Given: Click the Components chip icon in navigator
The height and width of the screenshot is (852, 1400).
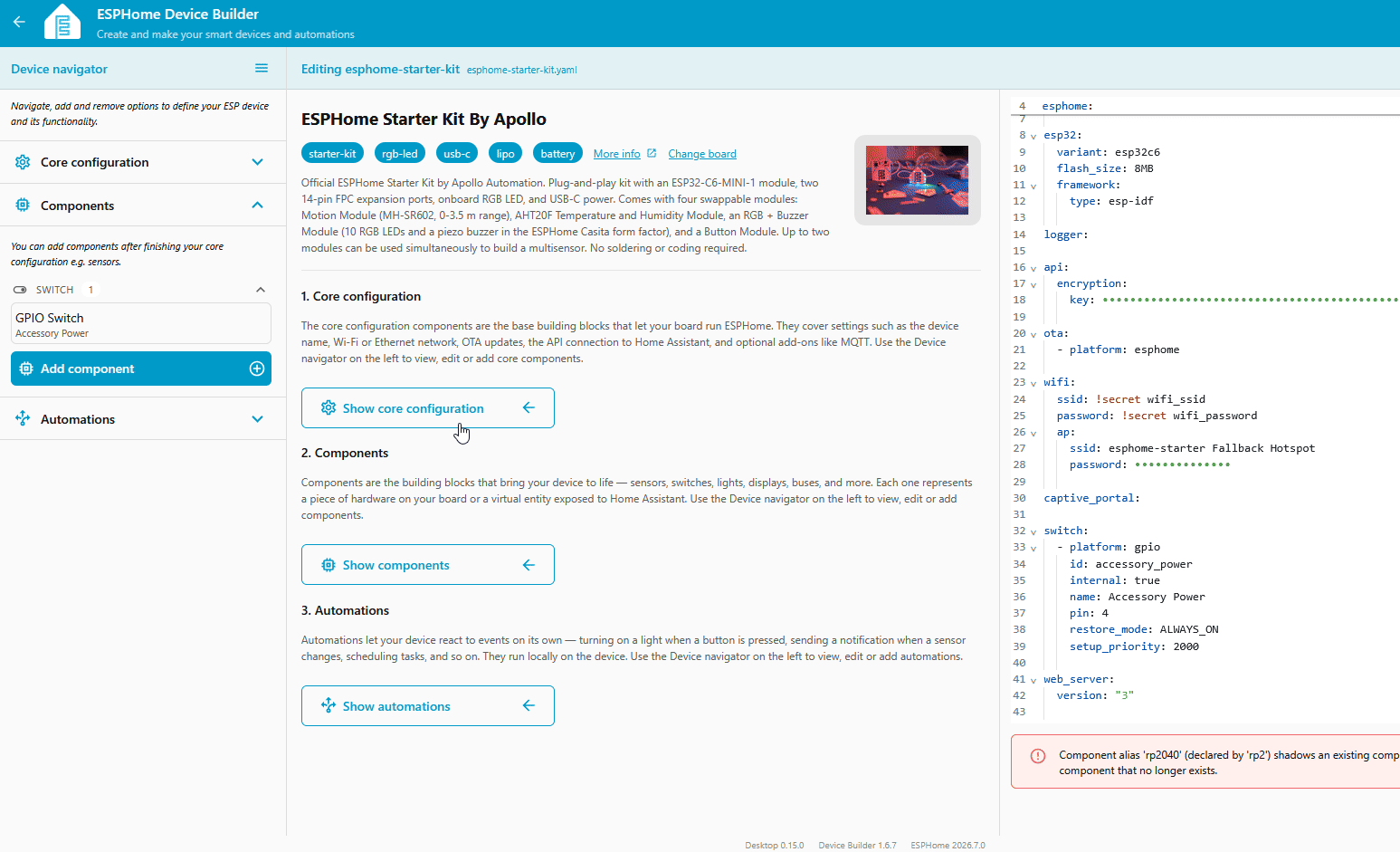Looking at the screenshot, I should 23,206.
